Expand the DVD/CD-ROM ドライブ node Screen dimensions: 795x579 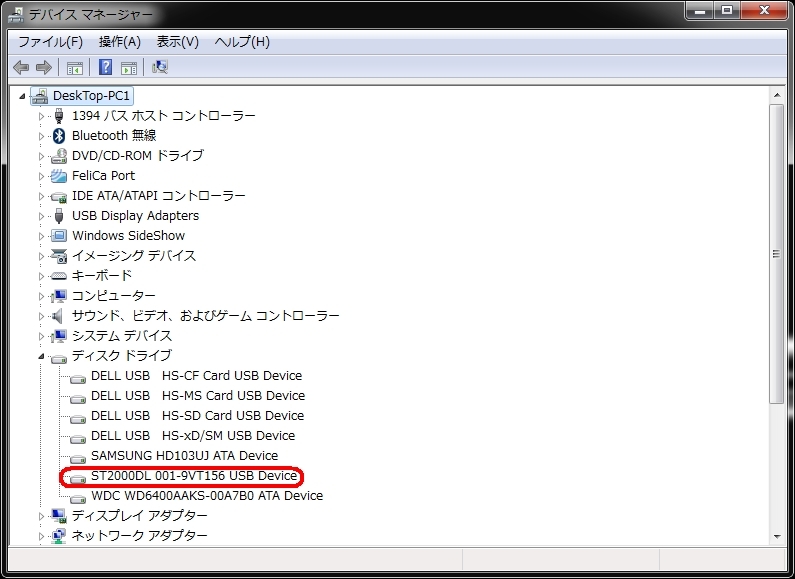coord(42,156)
